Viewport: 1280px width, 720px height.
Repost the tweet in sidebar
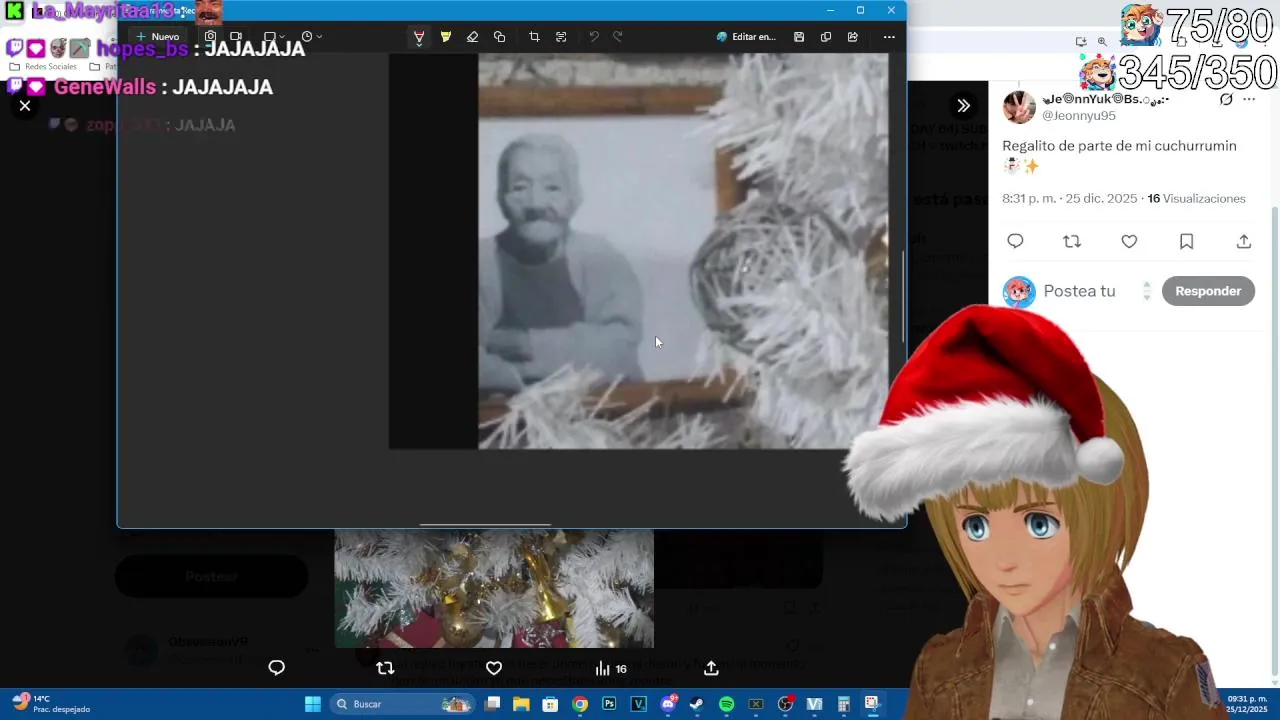[1072, 241]
